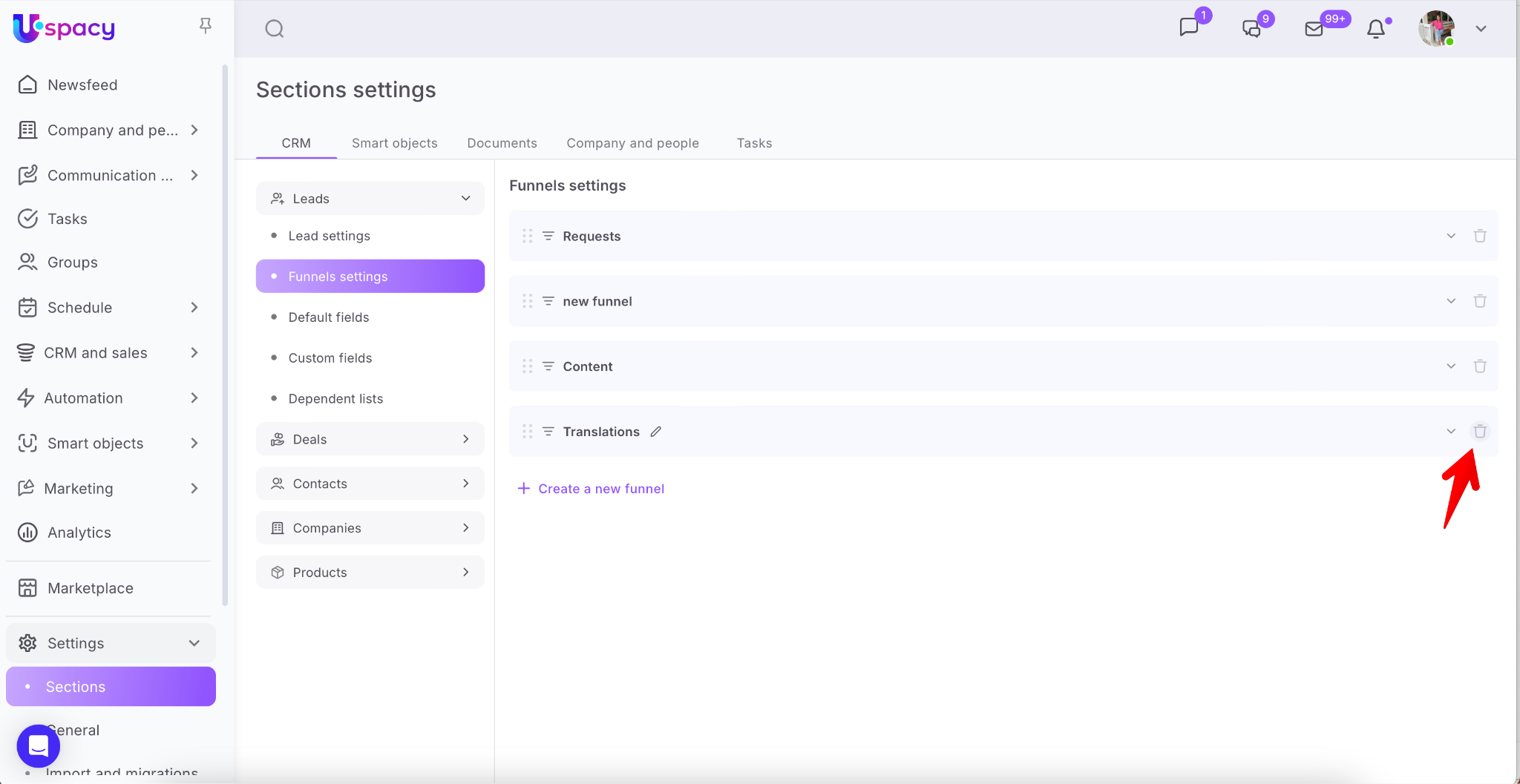This screenshot has height=784, width=1520.
Task: Open the mail inbox envelope icon
Action: (x=1314, y=29)
